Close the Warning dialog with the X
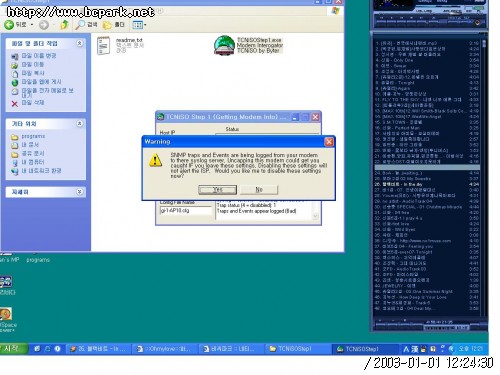500x375 pixels. coord(329,142)
